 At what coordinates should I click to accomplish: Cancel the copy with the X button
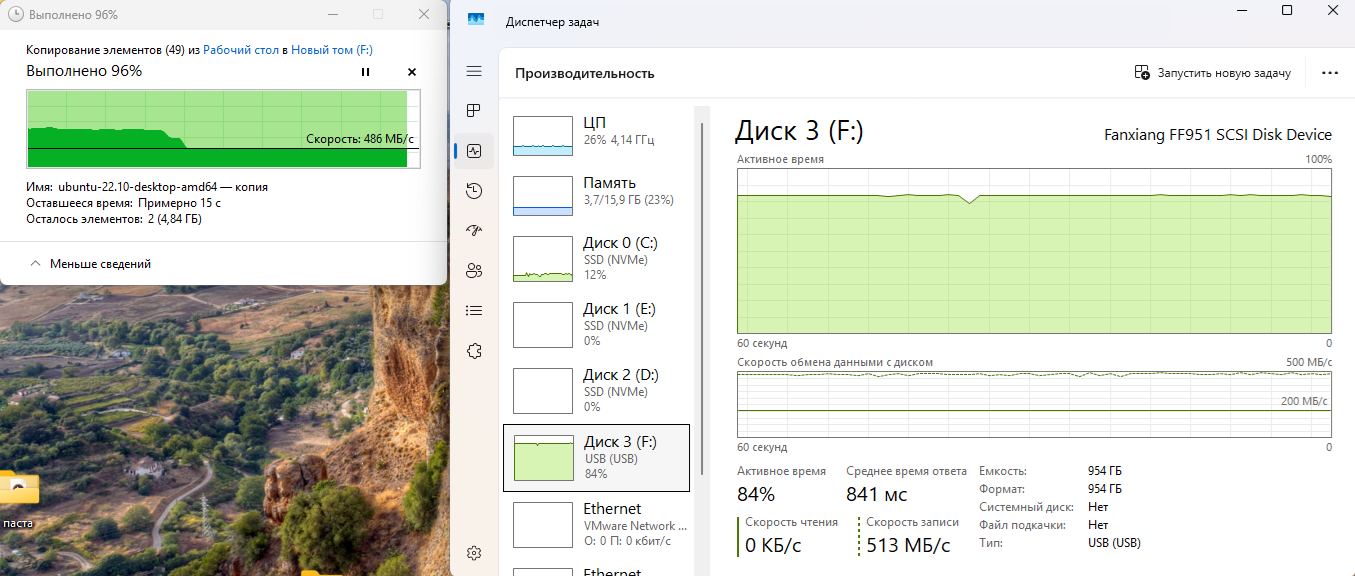pyautogui.click(x=412, y=72)
